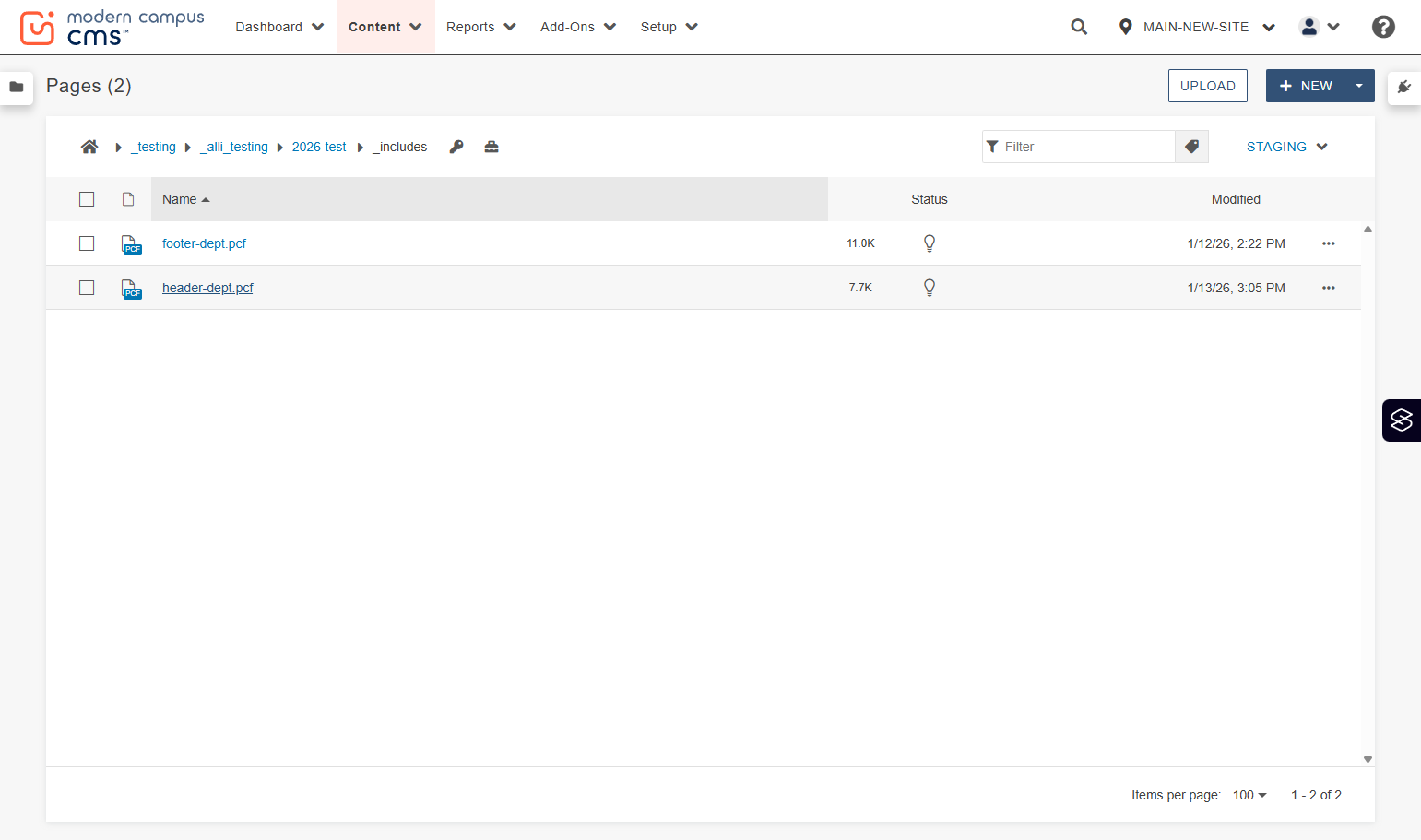
Task: Click the filter by tags icon
Action: tap(1192, 147)
